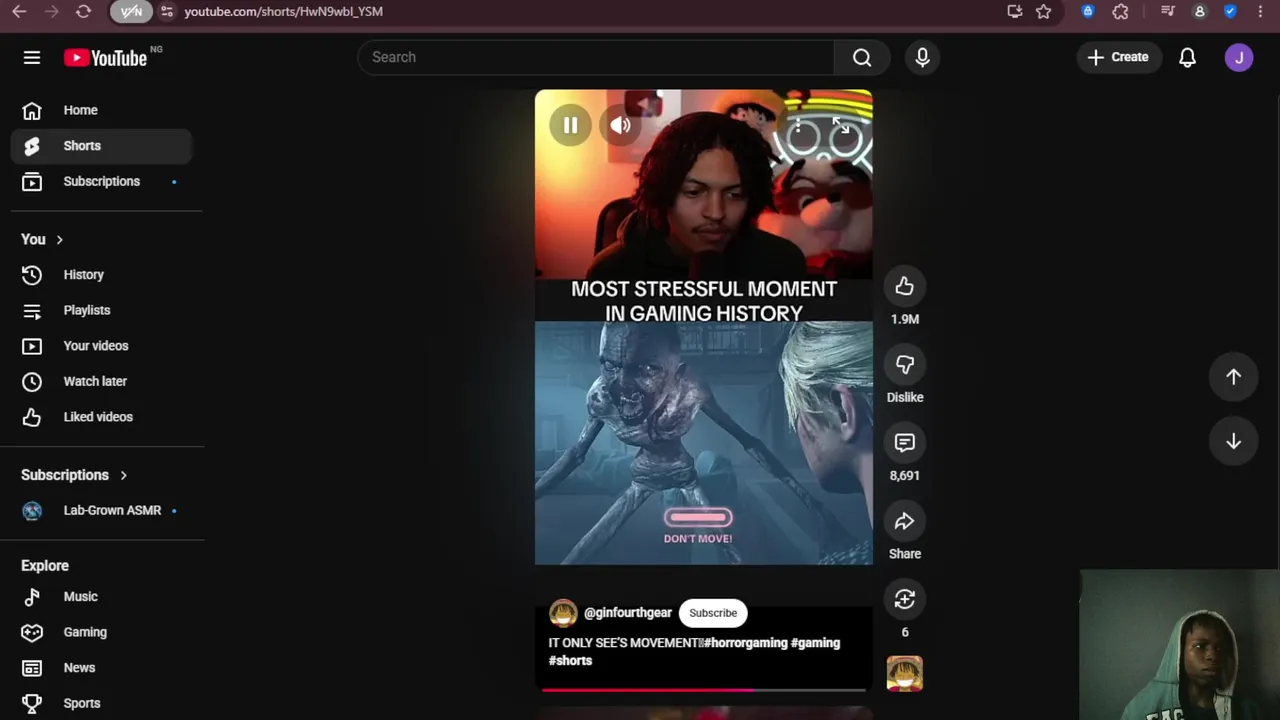Open Playlists
The height and width of the screenshot is (720, 1280).
102,310
